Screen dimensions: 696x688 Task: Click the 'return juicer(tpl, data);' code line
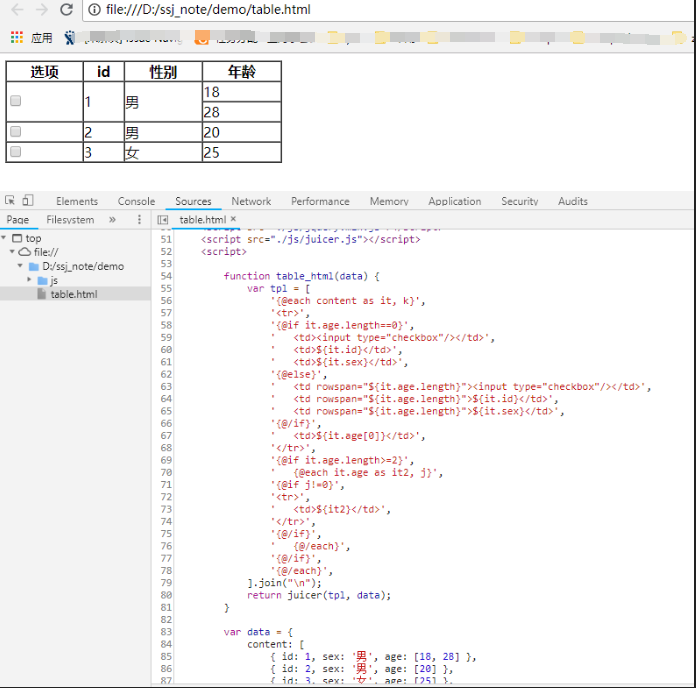(319, 595)
